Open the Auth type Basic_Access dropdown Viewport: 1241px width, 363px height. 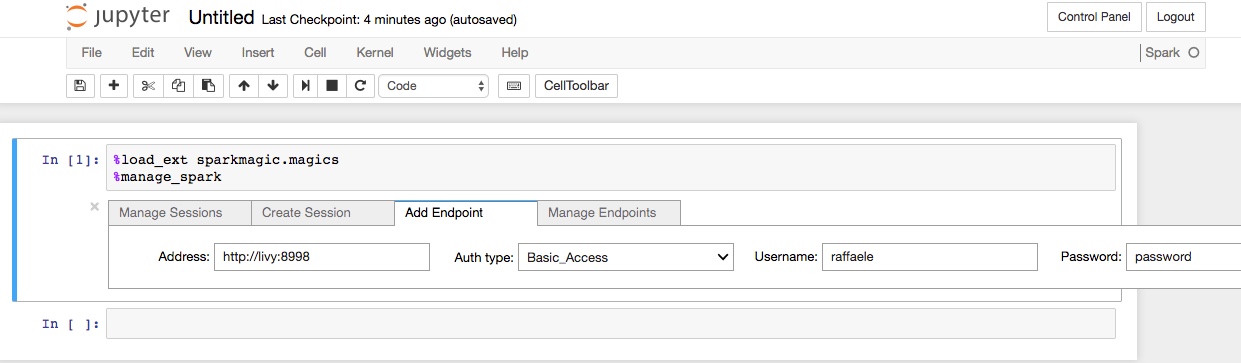point(626,257)
